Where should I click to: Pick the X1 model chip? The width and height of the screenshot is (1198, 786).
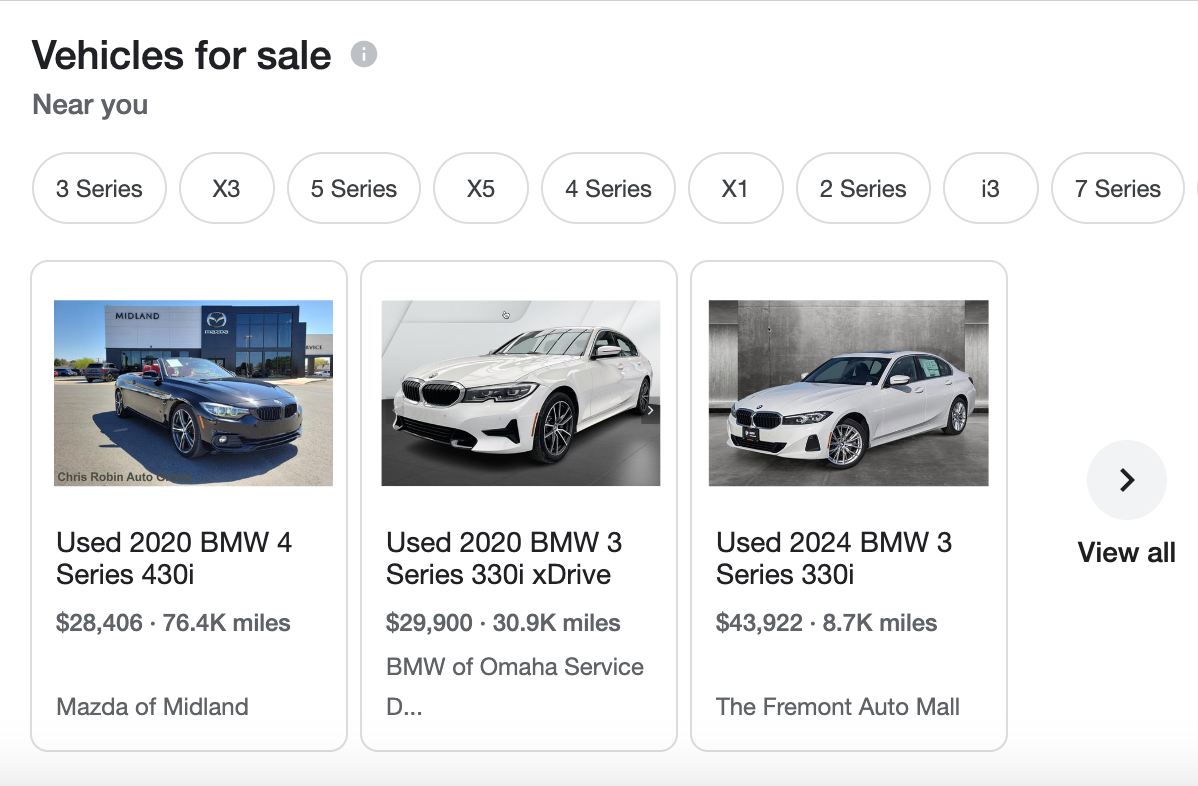pyautogui.click(x=735, y=189)
